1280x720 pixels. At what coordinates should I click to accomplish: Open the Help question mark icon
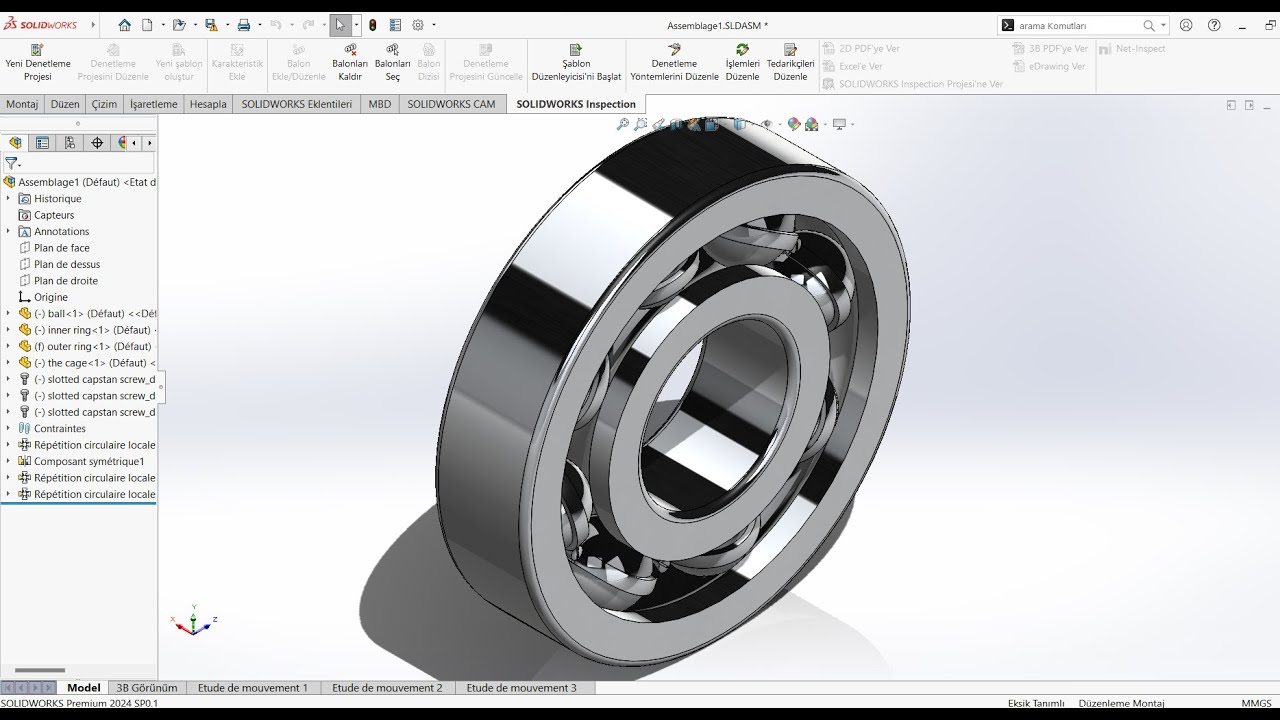point(1214,25)
